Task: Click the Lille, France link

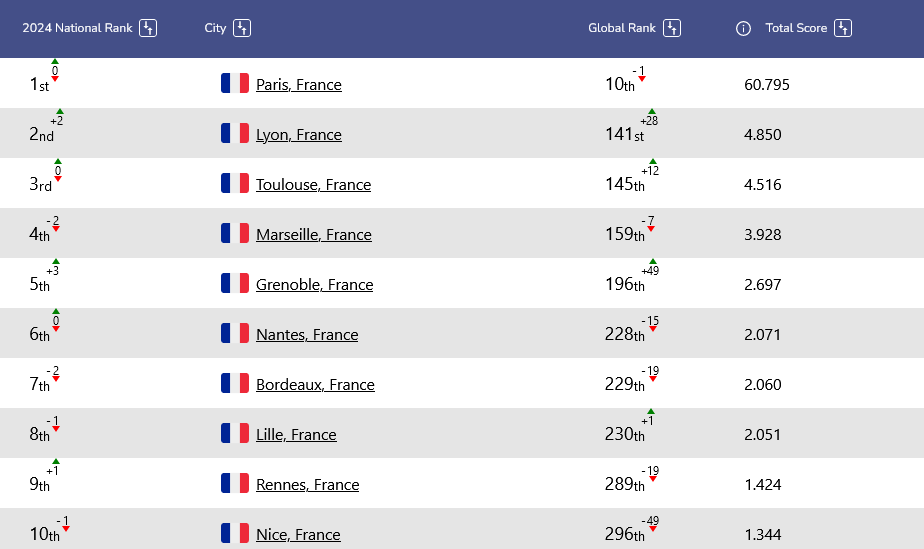Action: point(296,435)
